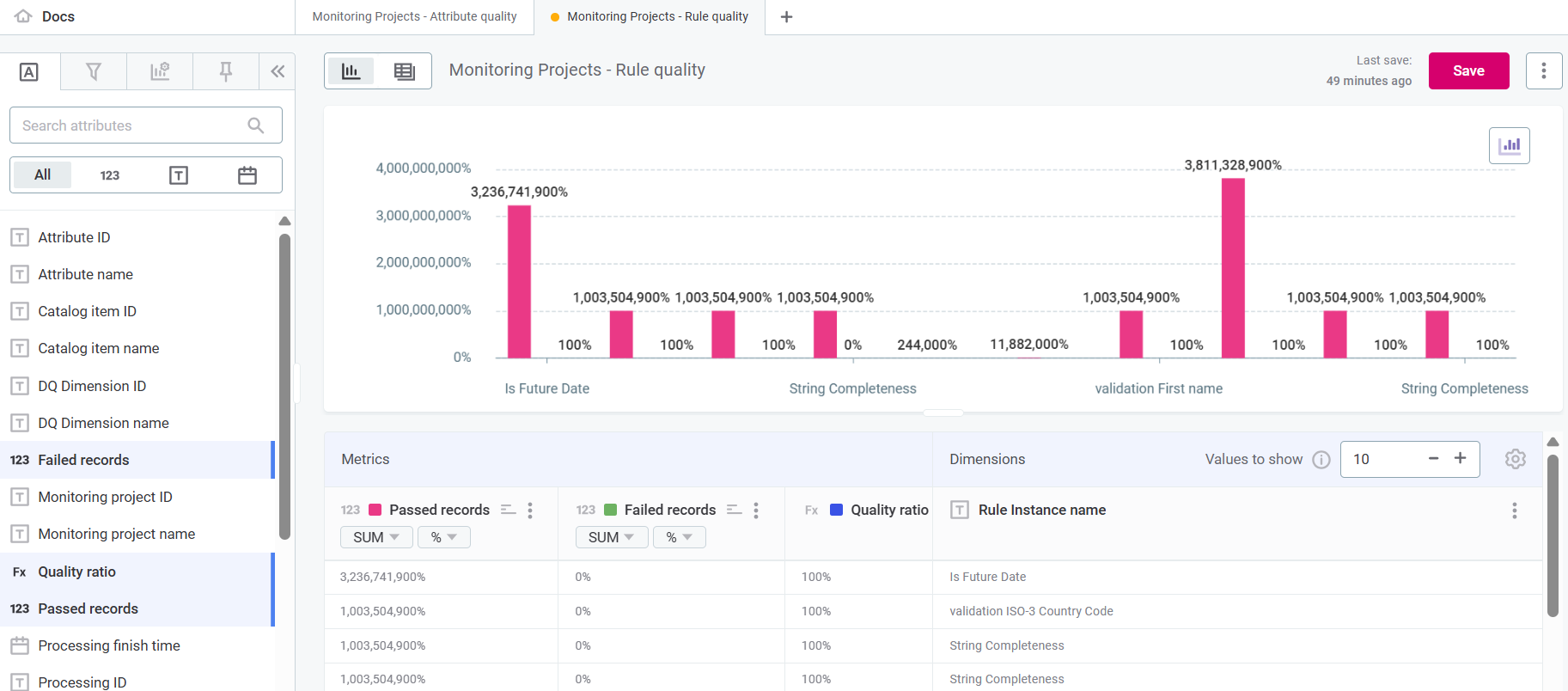Image resolution: width=1568 pixels, height=691 pixels.
Task: Add a new tab with plus
Action: click(786, 17)
